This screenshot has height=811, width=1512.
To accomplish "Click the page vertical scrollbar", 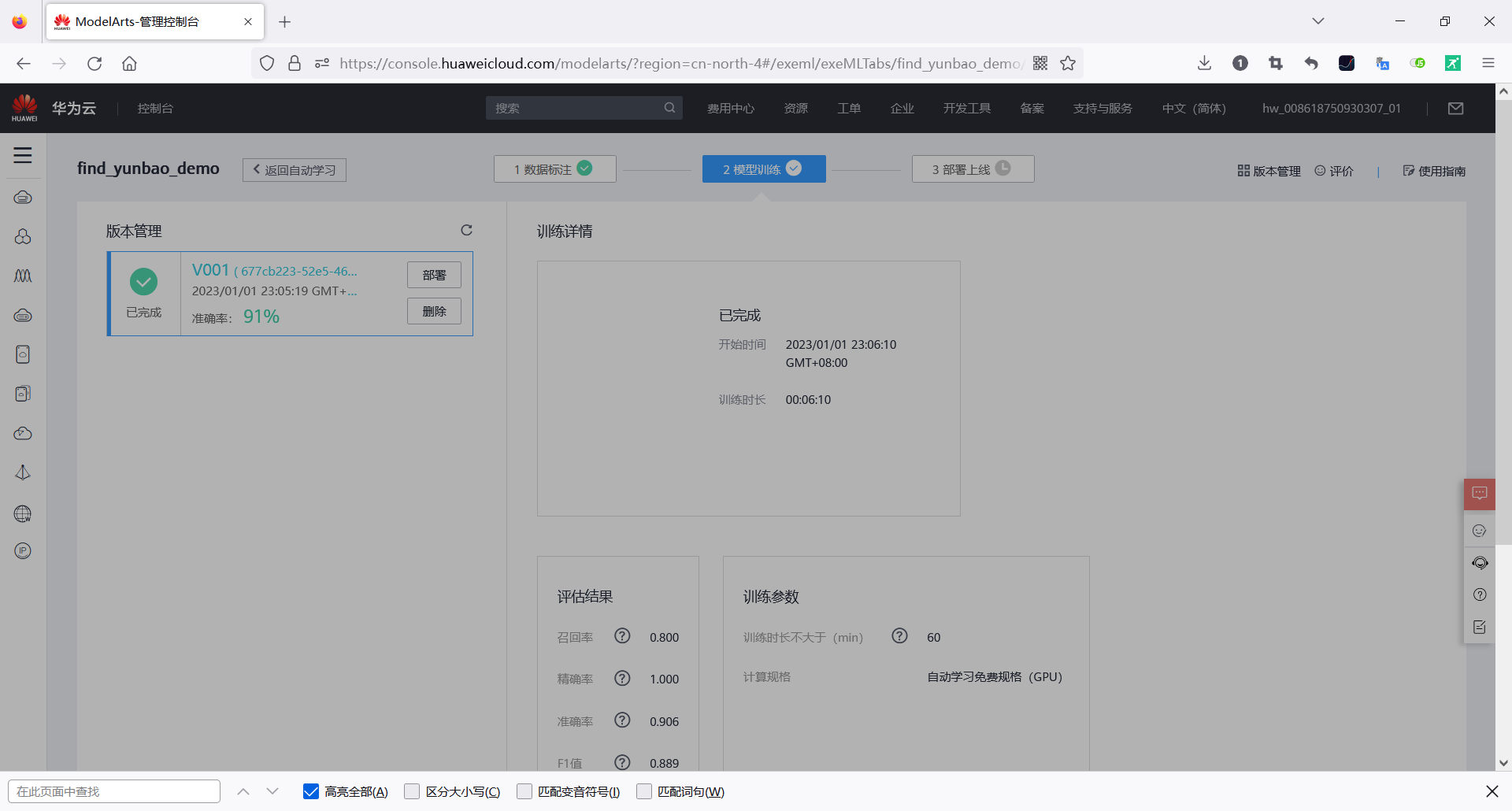I will click(1503, 321).
